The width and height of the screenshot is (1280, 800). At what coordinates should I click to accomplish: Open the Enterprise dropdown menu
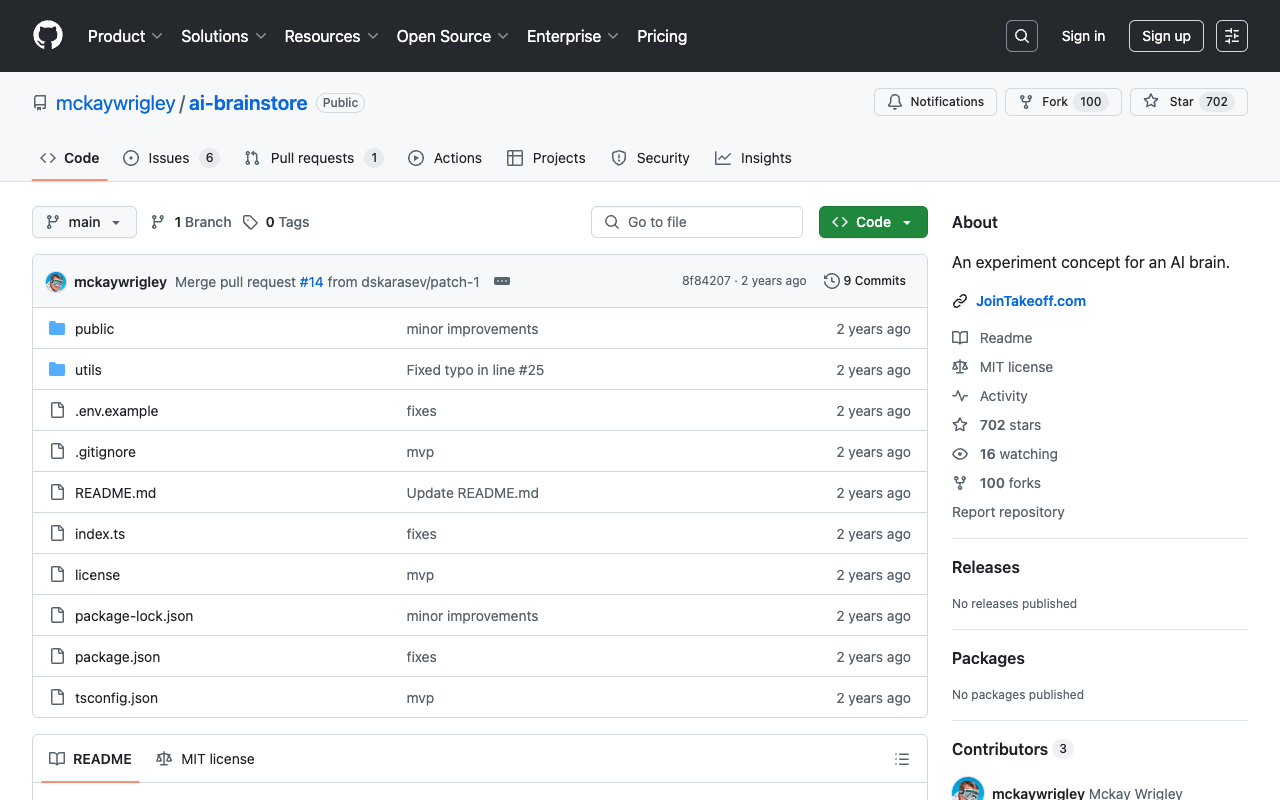click(x=573, y=36)
